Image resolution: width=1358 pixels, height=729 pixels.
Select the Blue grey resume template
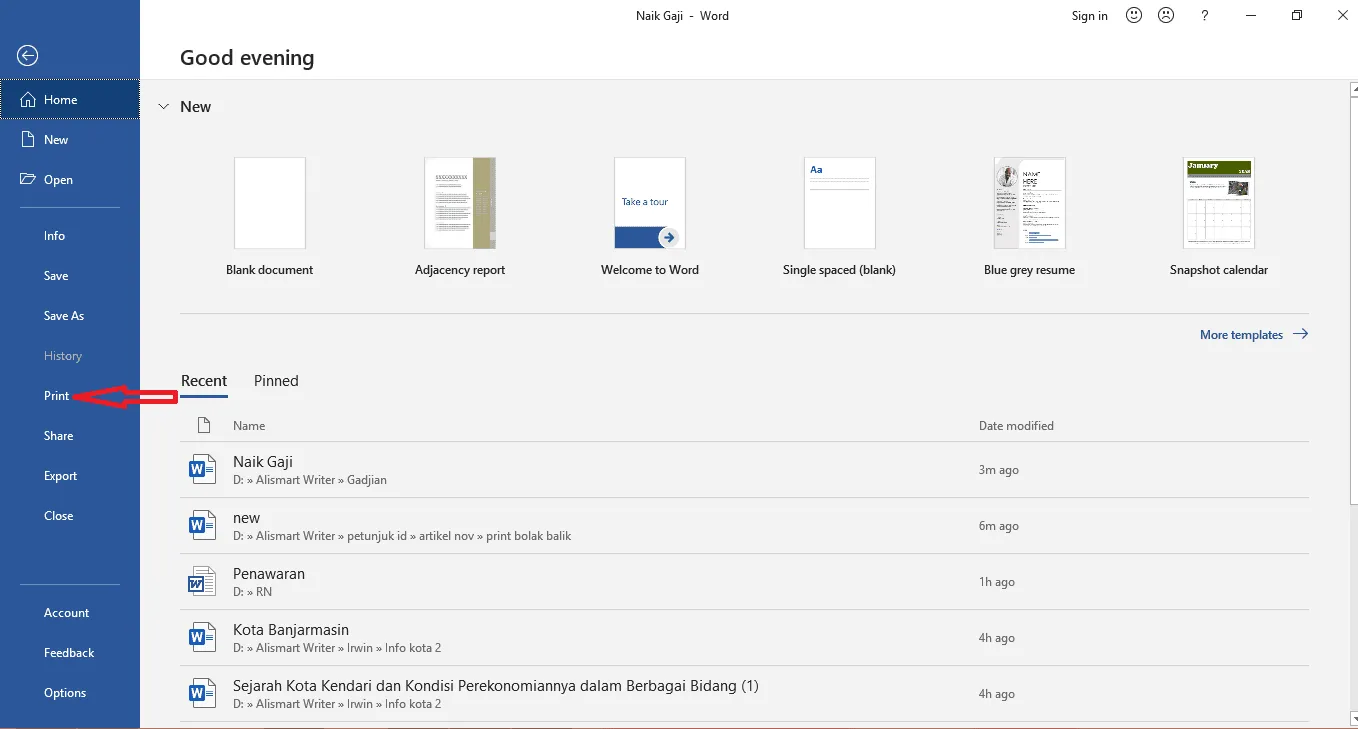coord(1030,217)
